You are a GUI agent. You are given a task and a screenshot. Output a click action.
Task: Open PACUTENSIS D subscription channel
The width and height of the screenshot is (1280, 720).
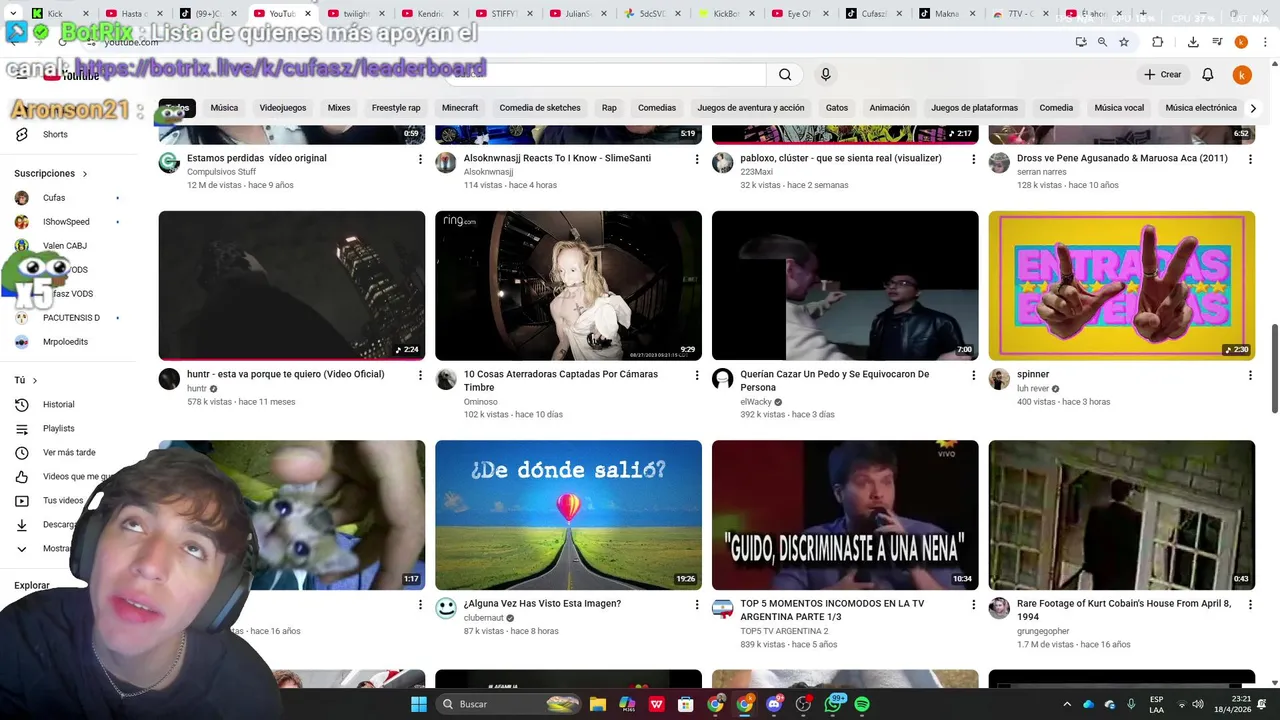(x=70, y=318)
